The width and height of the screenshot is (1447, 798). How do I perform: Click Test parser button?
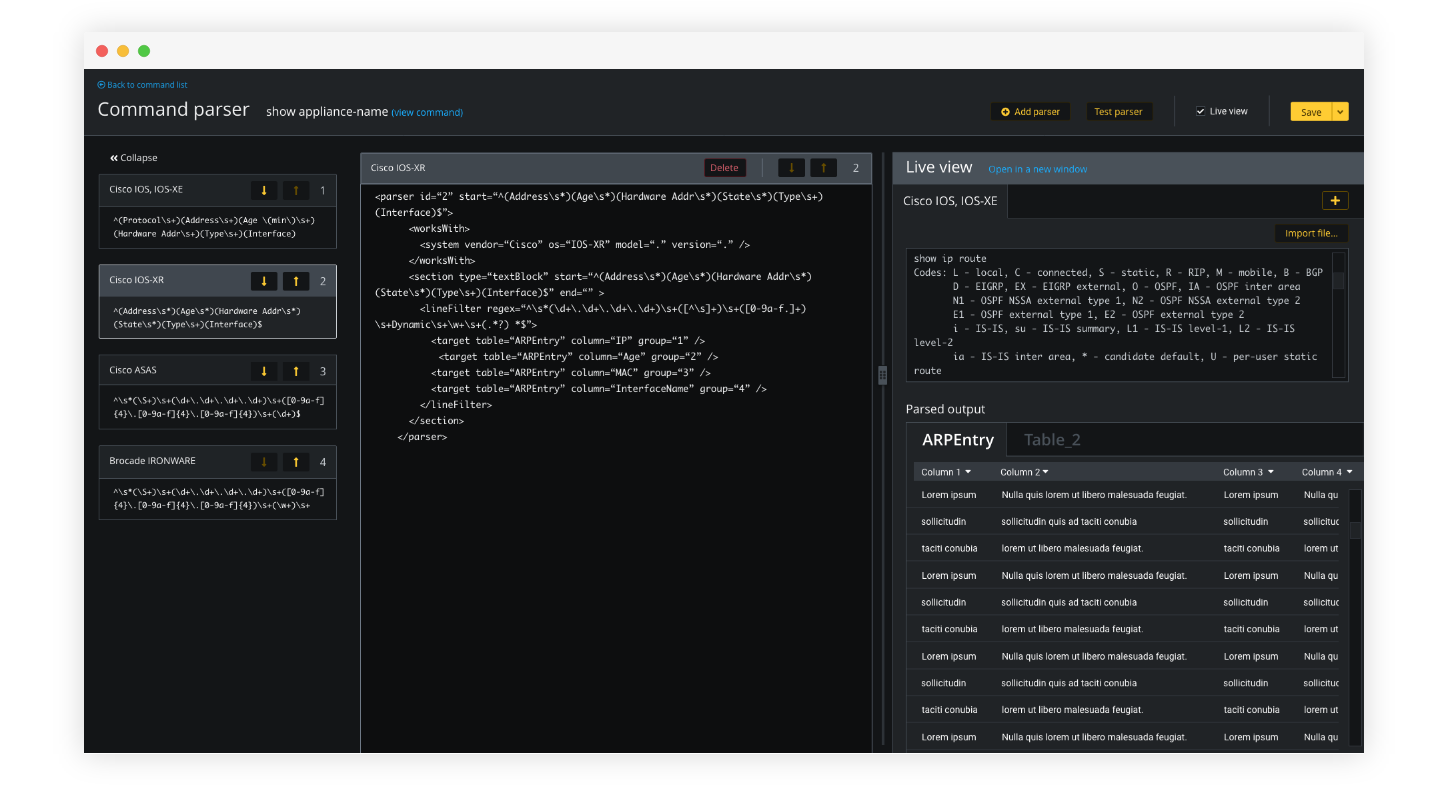(x=1118, y=112)
